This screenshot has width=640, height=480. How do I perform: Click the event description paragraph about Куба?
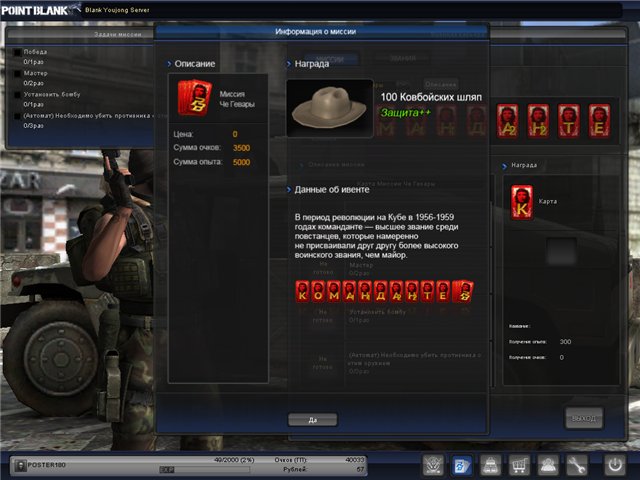click(x=376, y=236)
